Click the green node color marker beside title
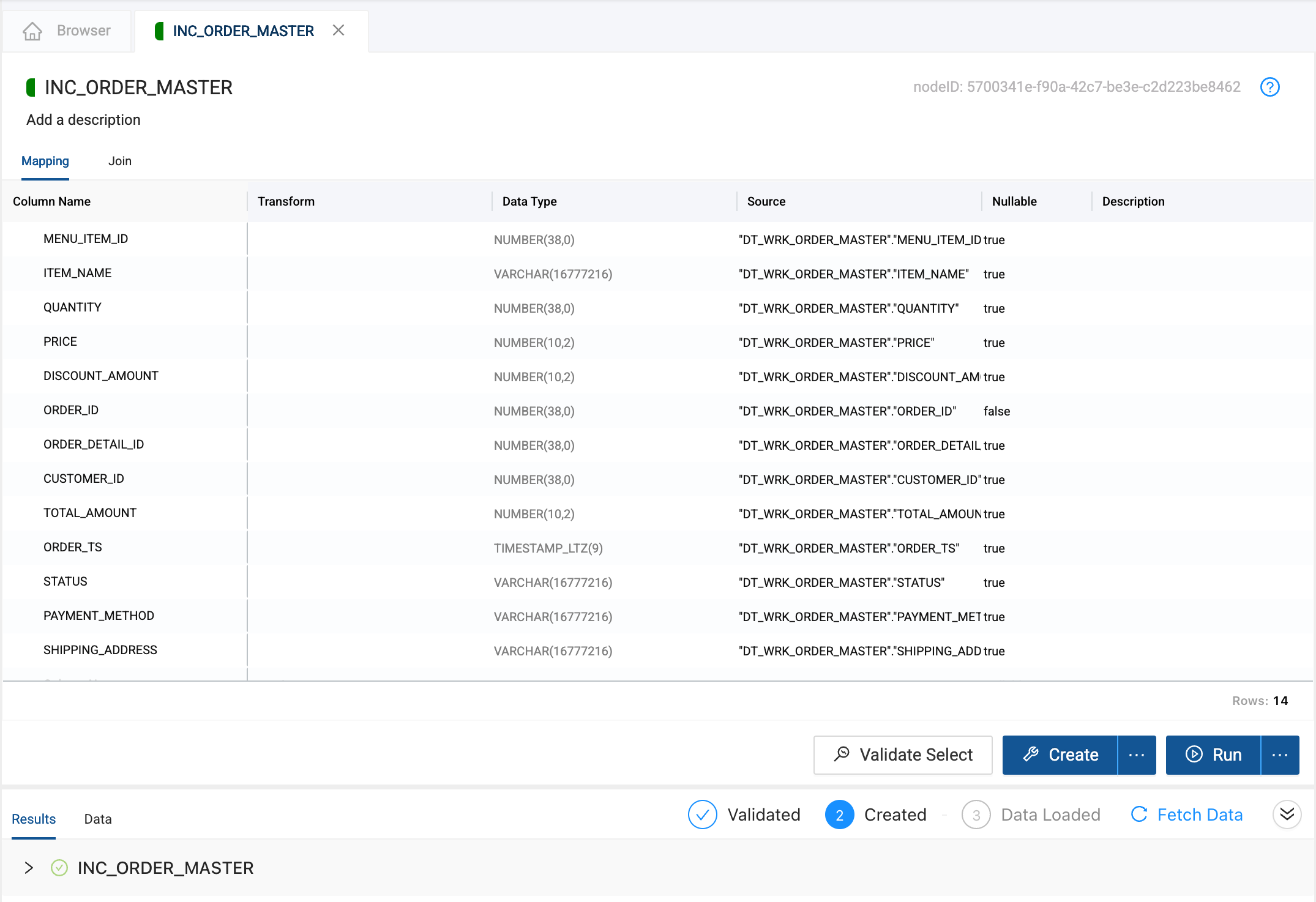The image size is (1316, 902). (x=31, y=88)
